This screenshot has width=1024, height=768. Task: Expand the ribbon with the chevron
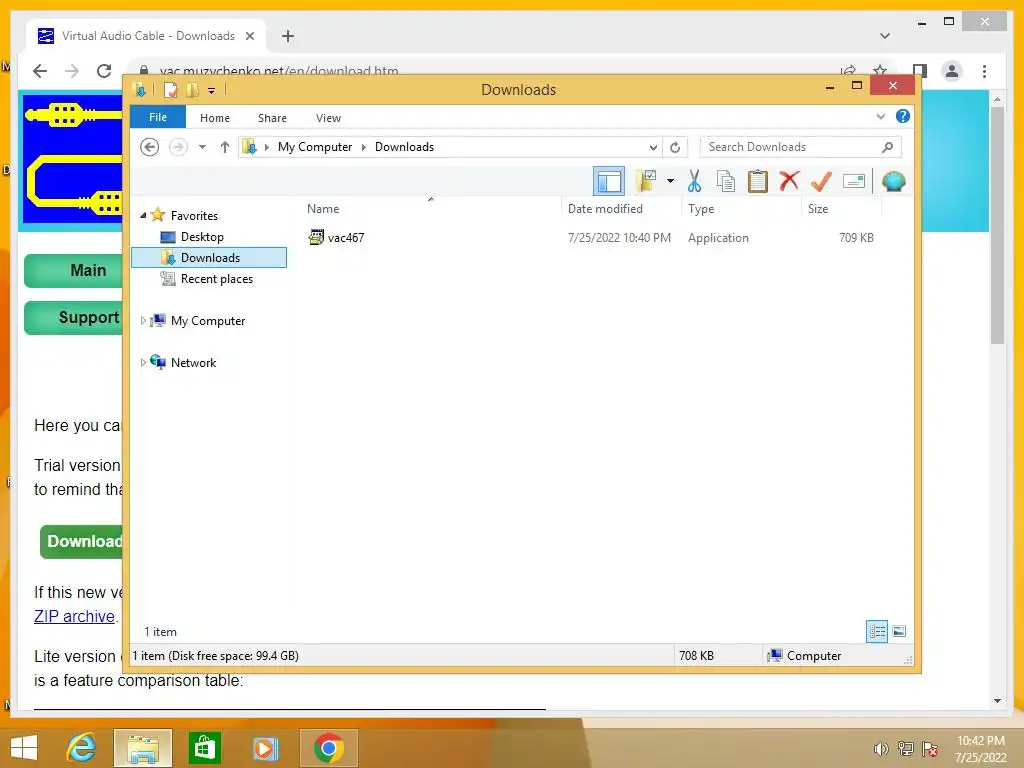point(880,117)
